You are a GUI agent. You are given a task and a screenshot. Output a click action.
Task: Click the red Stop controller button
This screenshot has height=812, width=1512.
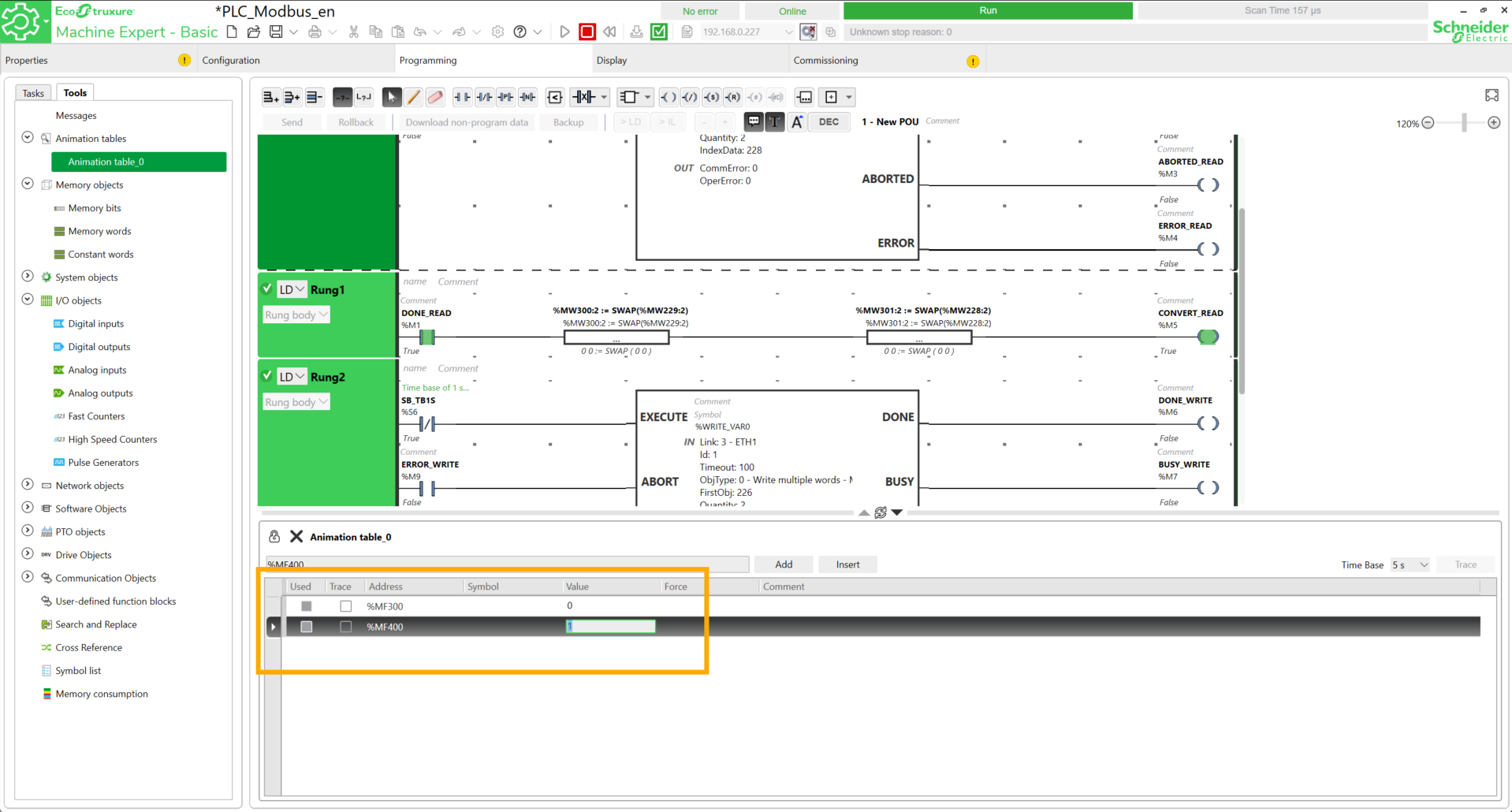click(587, 32)
